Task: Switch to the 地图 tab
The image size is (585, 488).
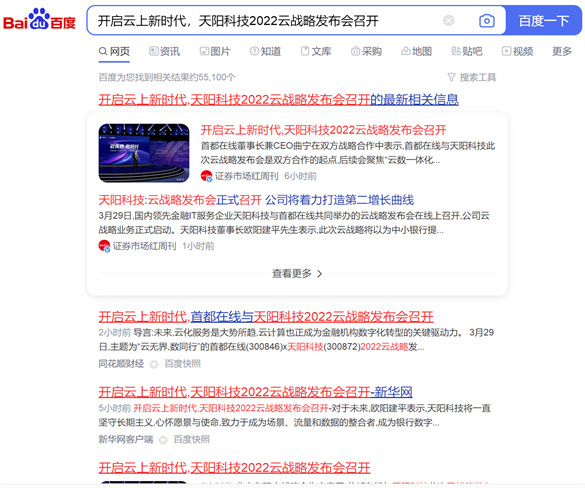Action: click(416, 51)
